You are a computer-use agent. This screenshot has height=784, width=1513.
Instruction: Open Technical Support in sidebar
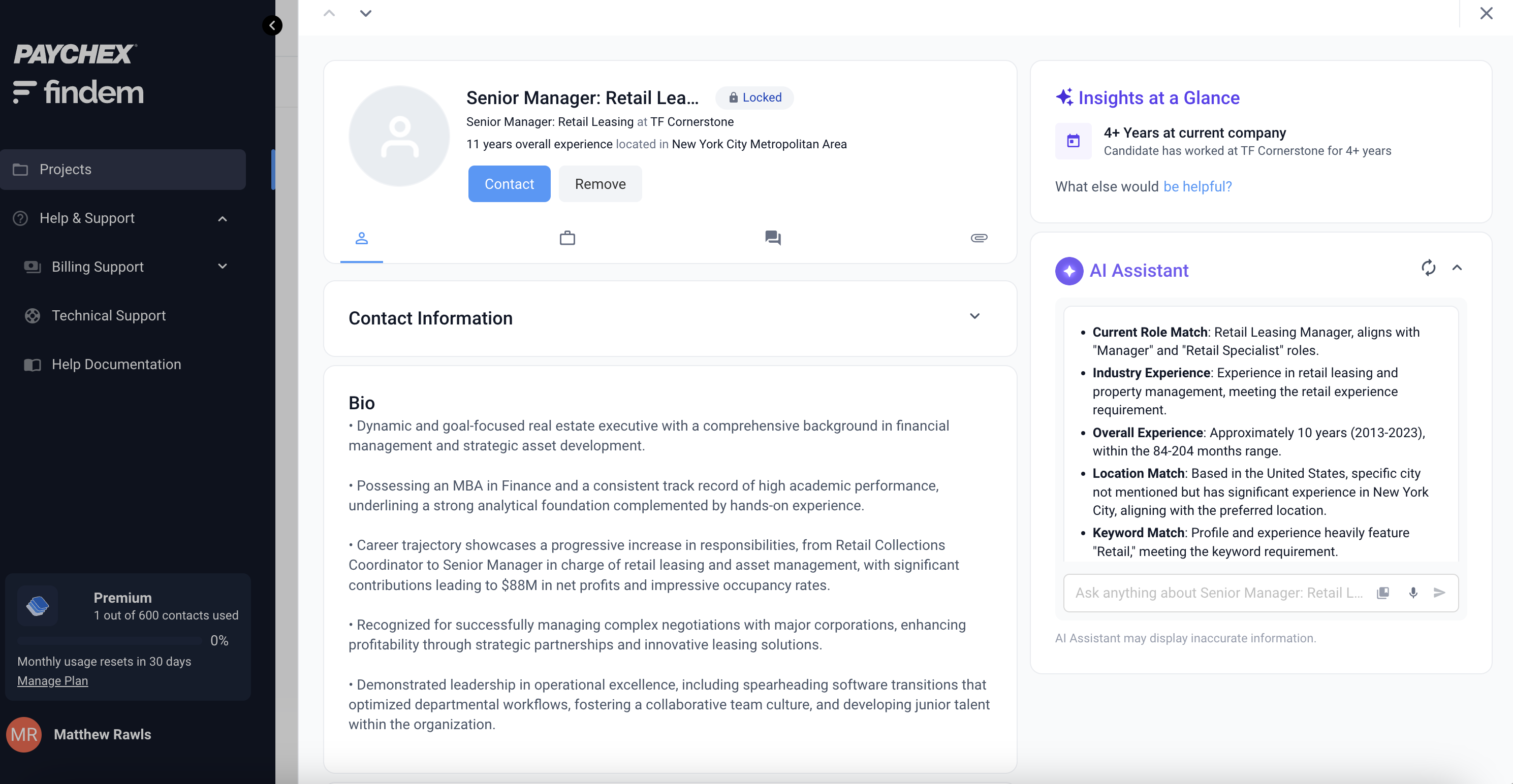[109, 316]
